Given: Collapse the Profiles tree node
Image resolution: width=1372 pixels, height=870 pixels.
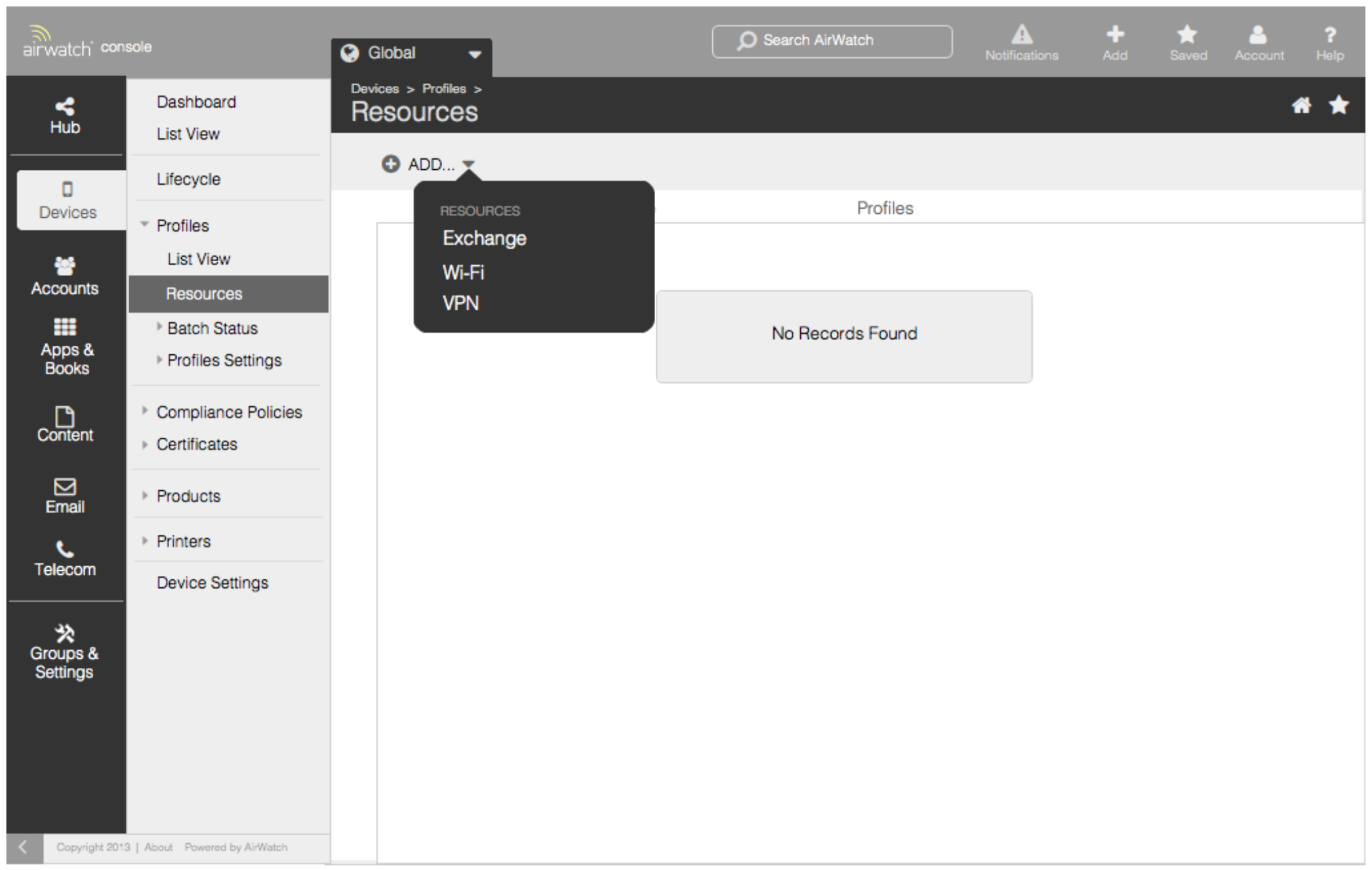Looking at the screenshot, I should point(144,224).
